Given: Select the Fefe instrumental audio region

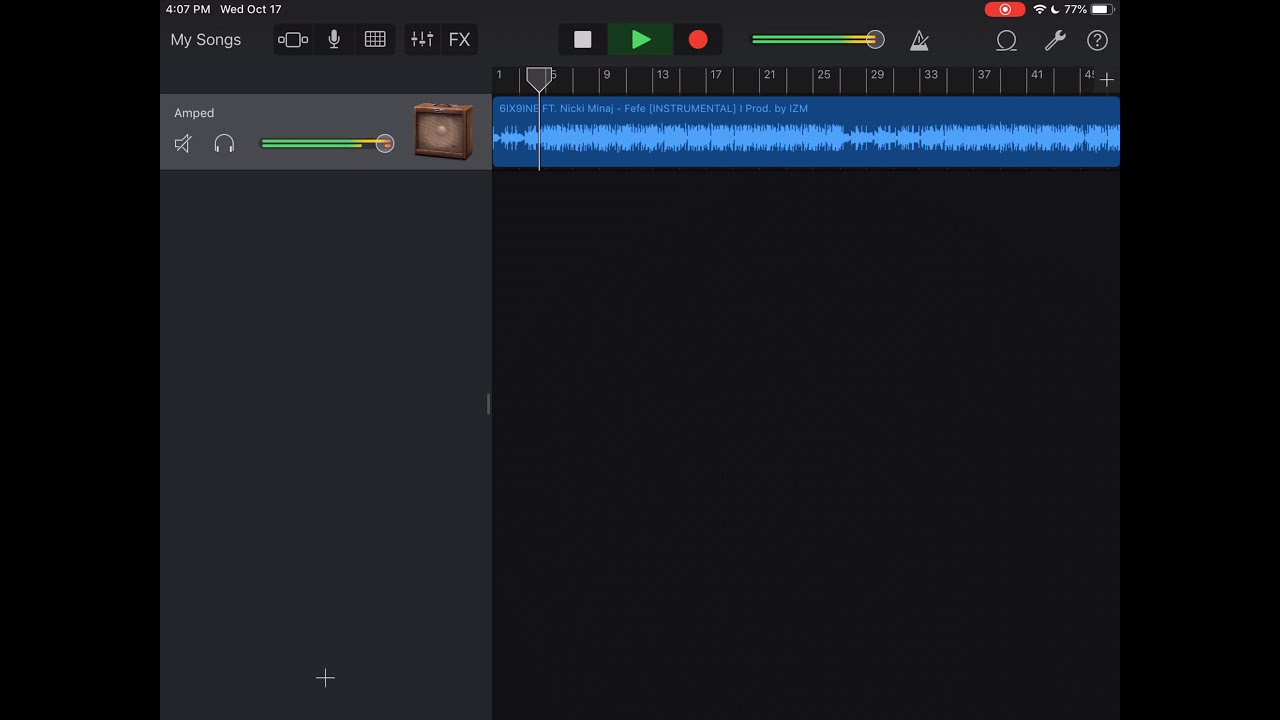Looking at the screenshot, I should (x=806, y=131).
